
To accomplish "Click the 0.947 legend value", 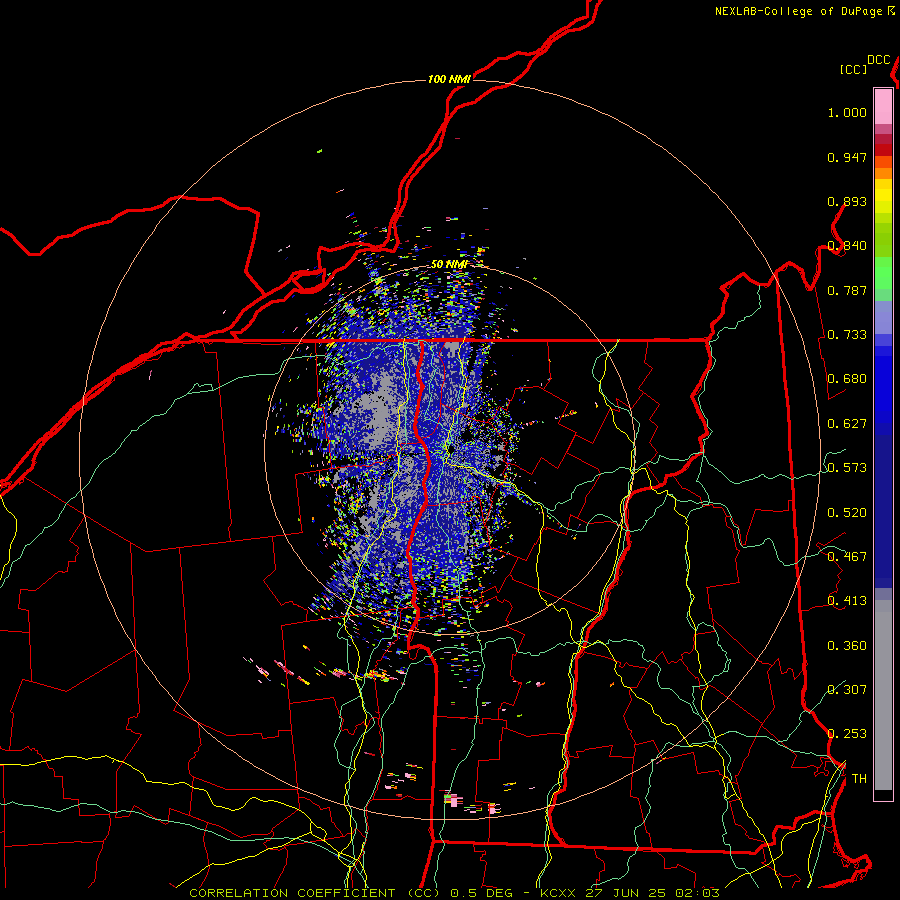I will pos(847,157).
